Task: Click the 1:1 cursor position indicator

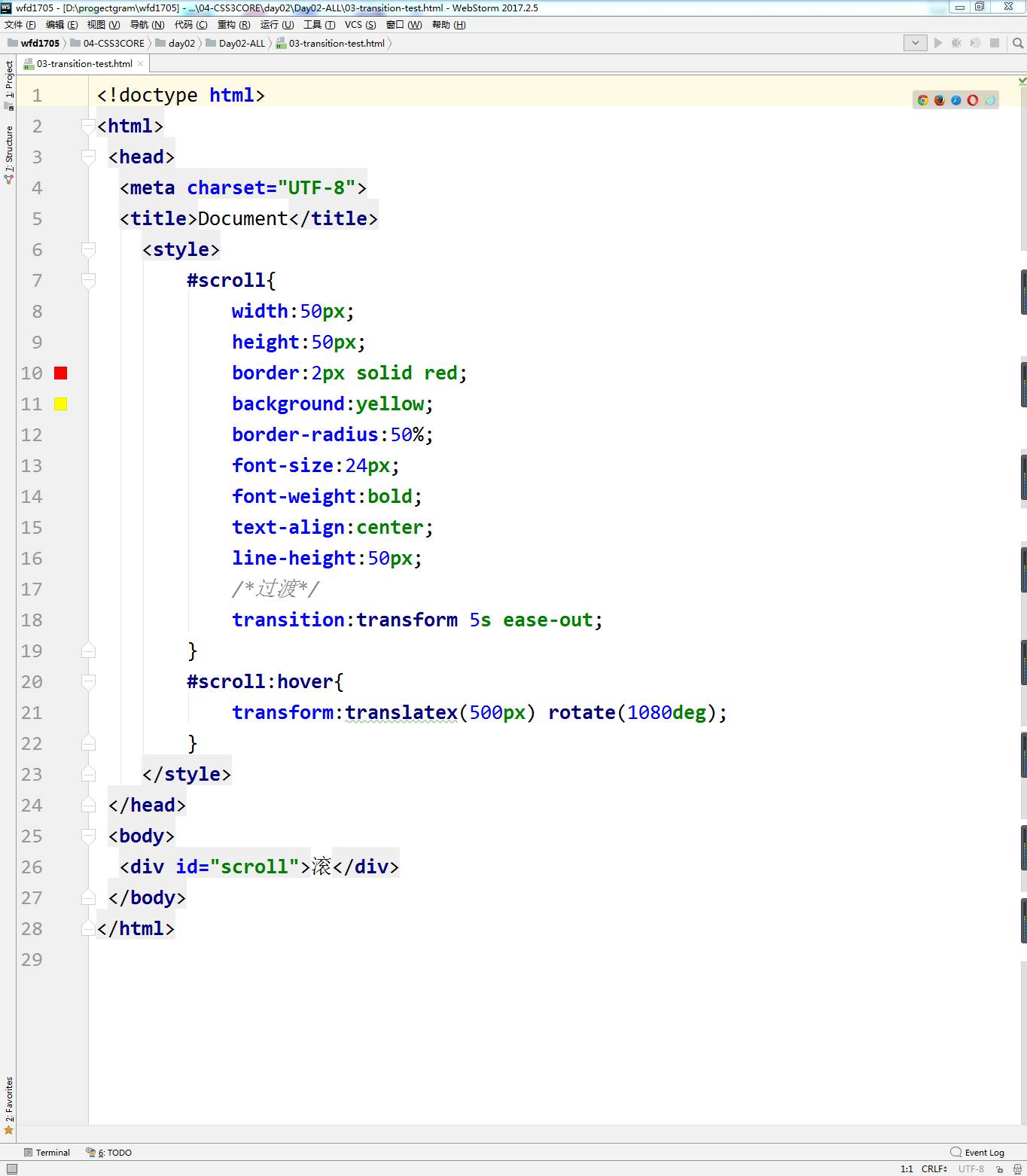Action: click(907, 1169)
